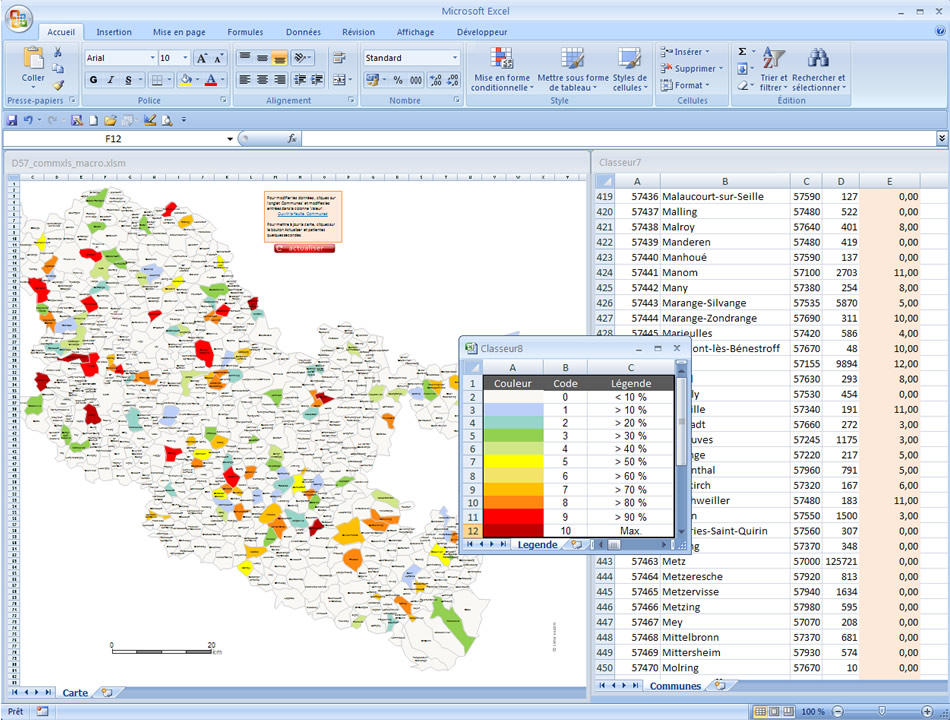Click the insert function fx button
Image resolution: width=950 pixels, height=720 pixels.
tap(292, 139)
